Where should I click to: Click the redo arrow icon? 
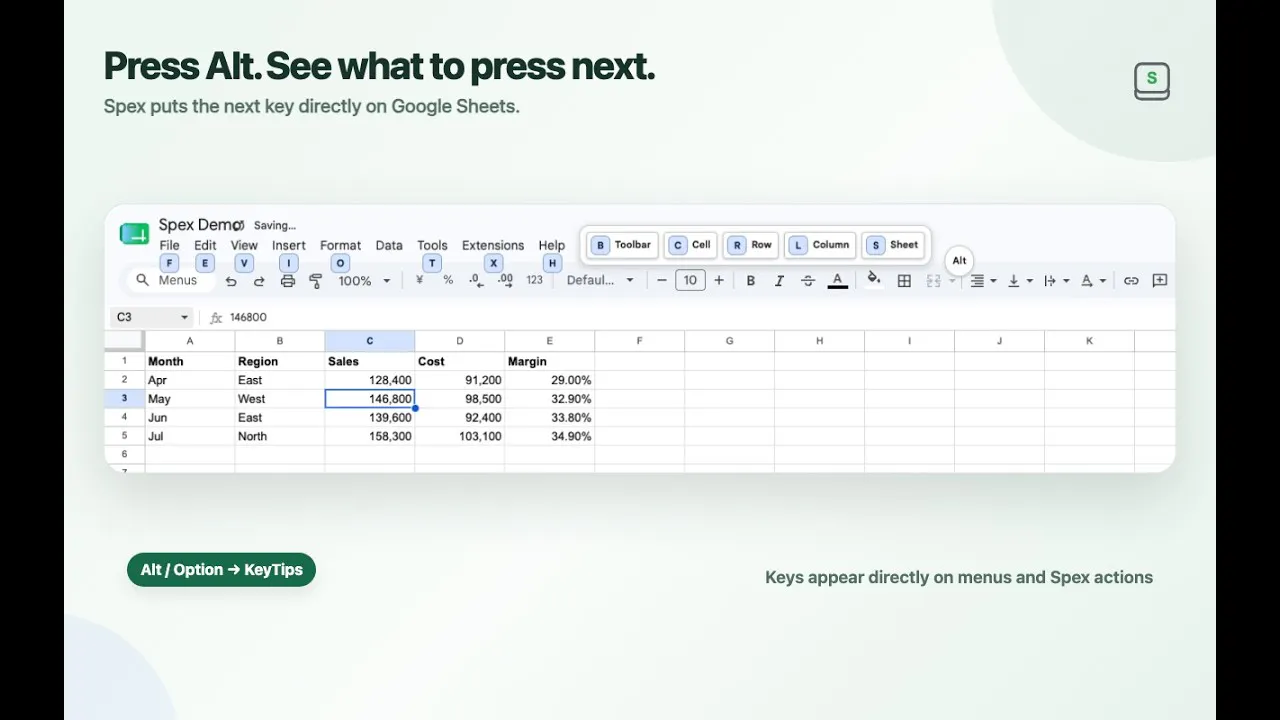(x=259, y=281)
